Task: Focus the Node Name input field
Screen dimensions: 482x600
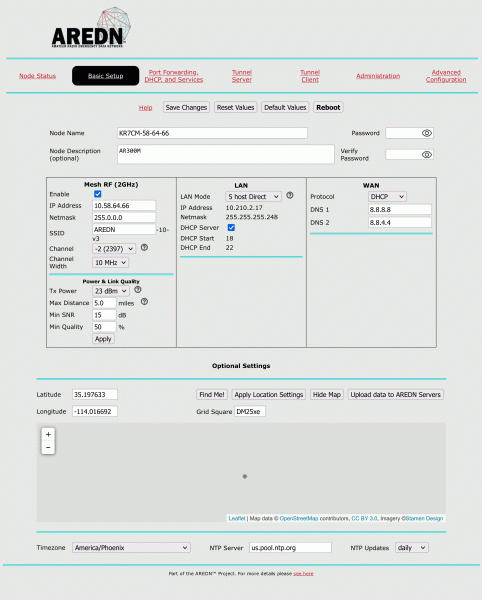Action: tap(212, 133)
